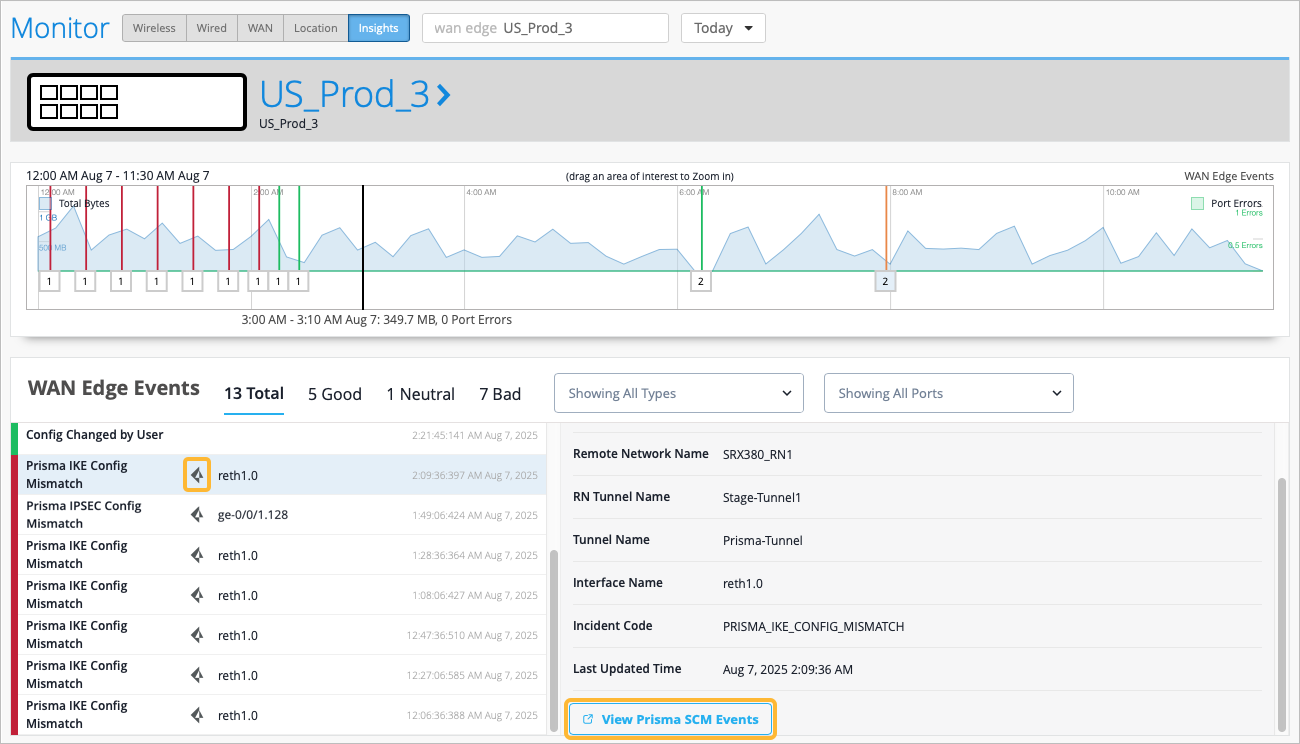The height and width of the screenshot is (744, 1300).
Task: Click Prisma icon on the 12:06:36 AM event
Action: click(x=197, y=715)
